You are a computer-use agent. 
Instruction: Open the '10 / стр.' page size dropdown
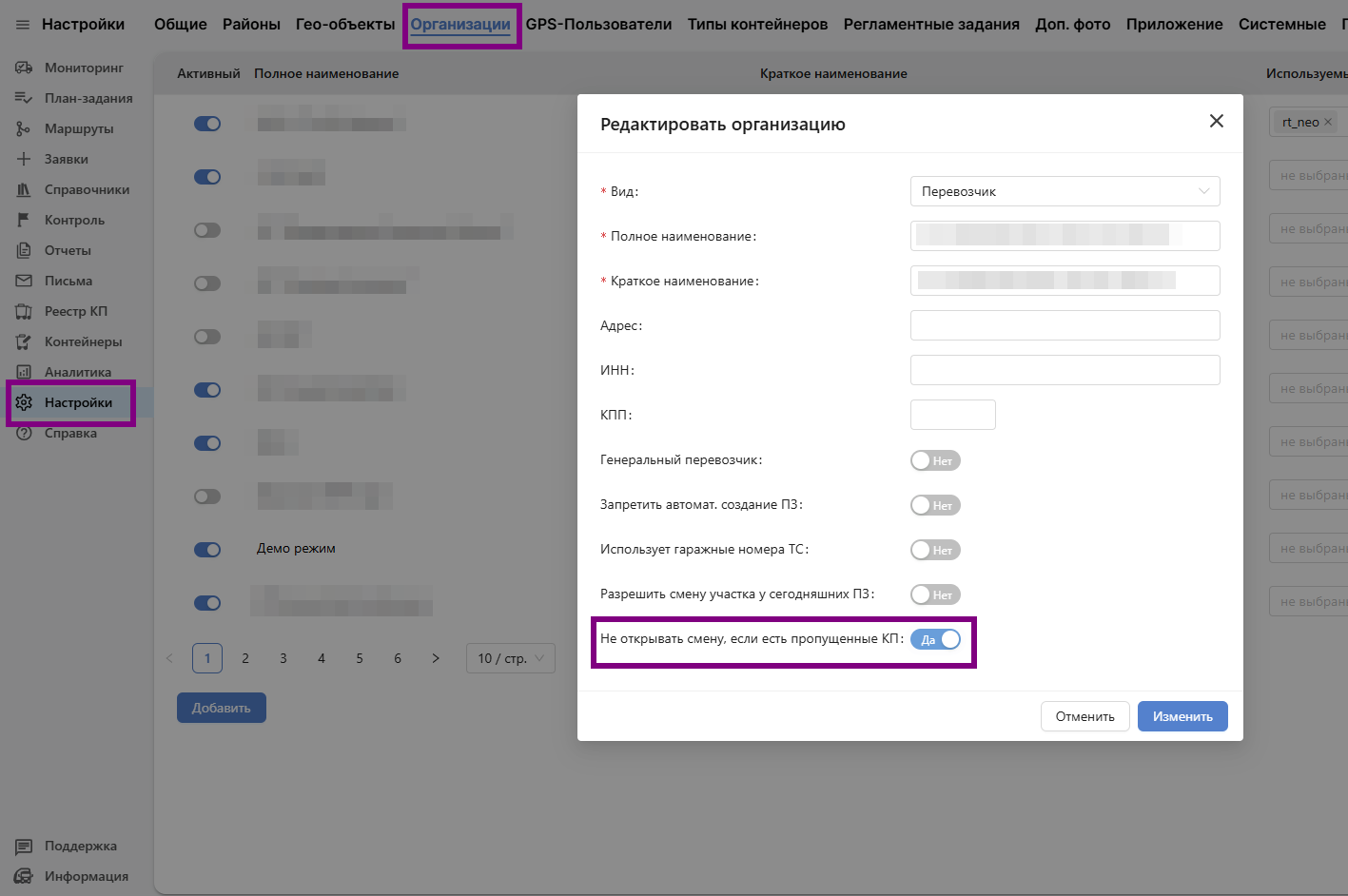510,658
